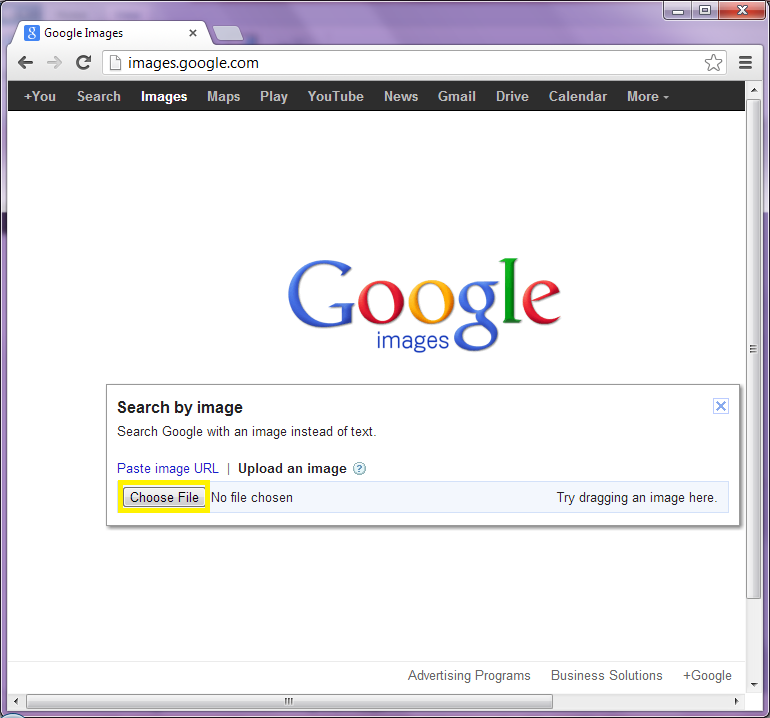Close the Google Images tab
This screenshot has width=770, height=718.
pyautogui.click(x=193, y=33)
